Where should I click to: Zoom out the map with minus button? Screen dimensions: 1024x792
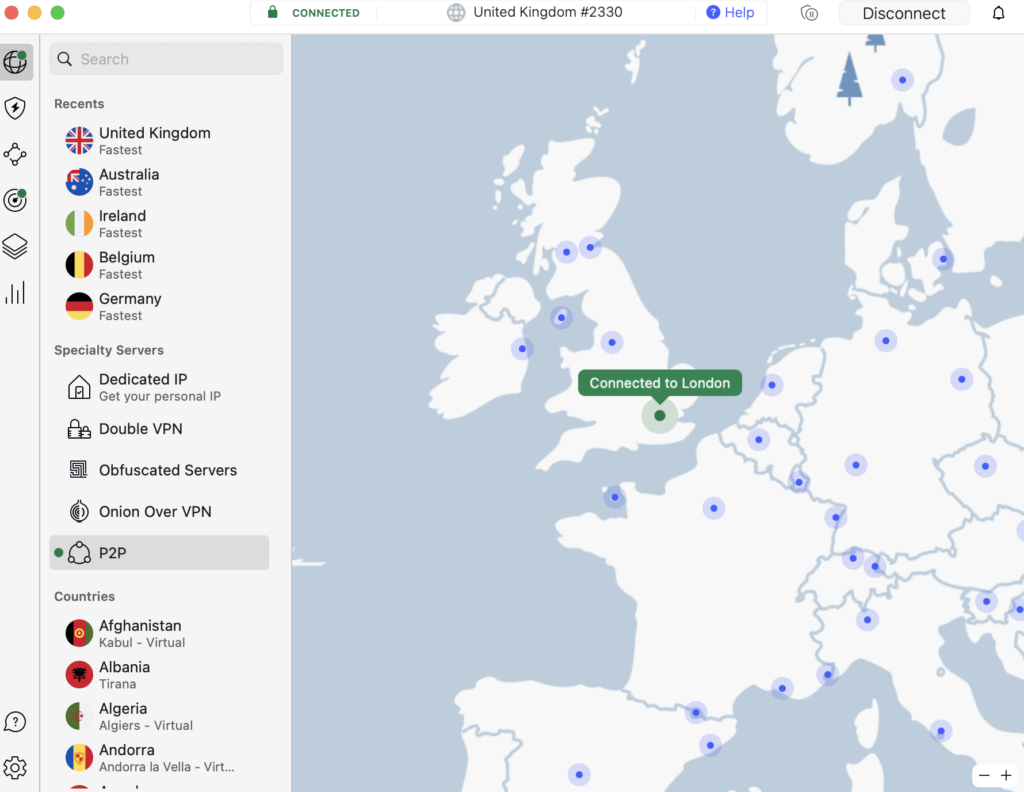(x=984, y=775)
